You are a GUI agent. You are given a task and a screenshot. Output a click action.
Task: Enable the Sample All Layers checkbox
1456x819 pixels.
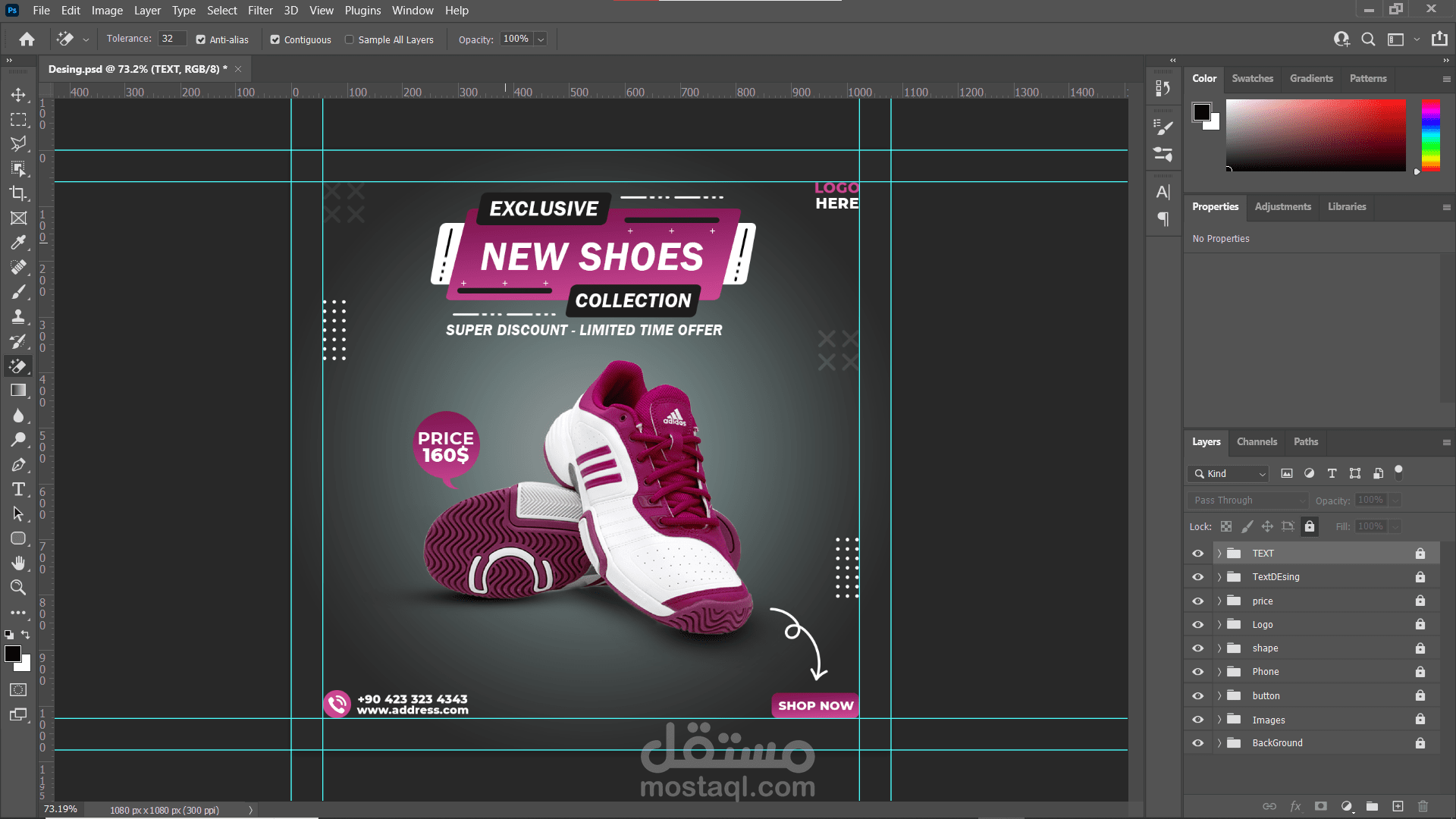click(350, 39)
